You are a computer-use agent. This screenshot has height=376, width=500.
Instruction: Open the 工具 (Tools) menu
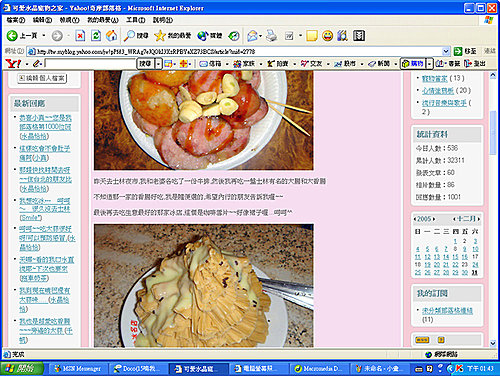tap(135, 20)
